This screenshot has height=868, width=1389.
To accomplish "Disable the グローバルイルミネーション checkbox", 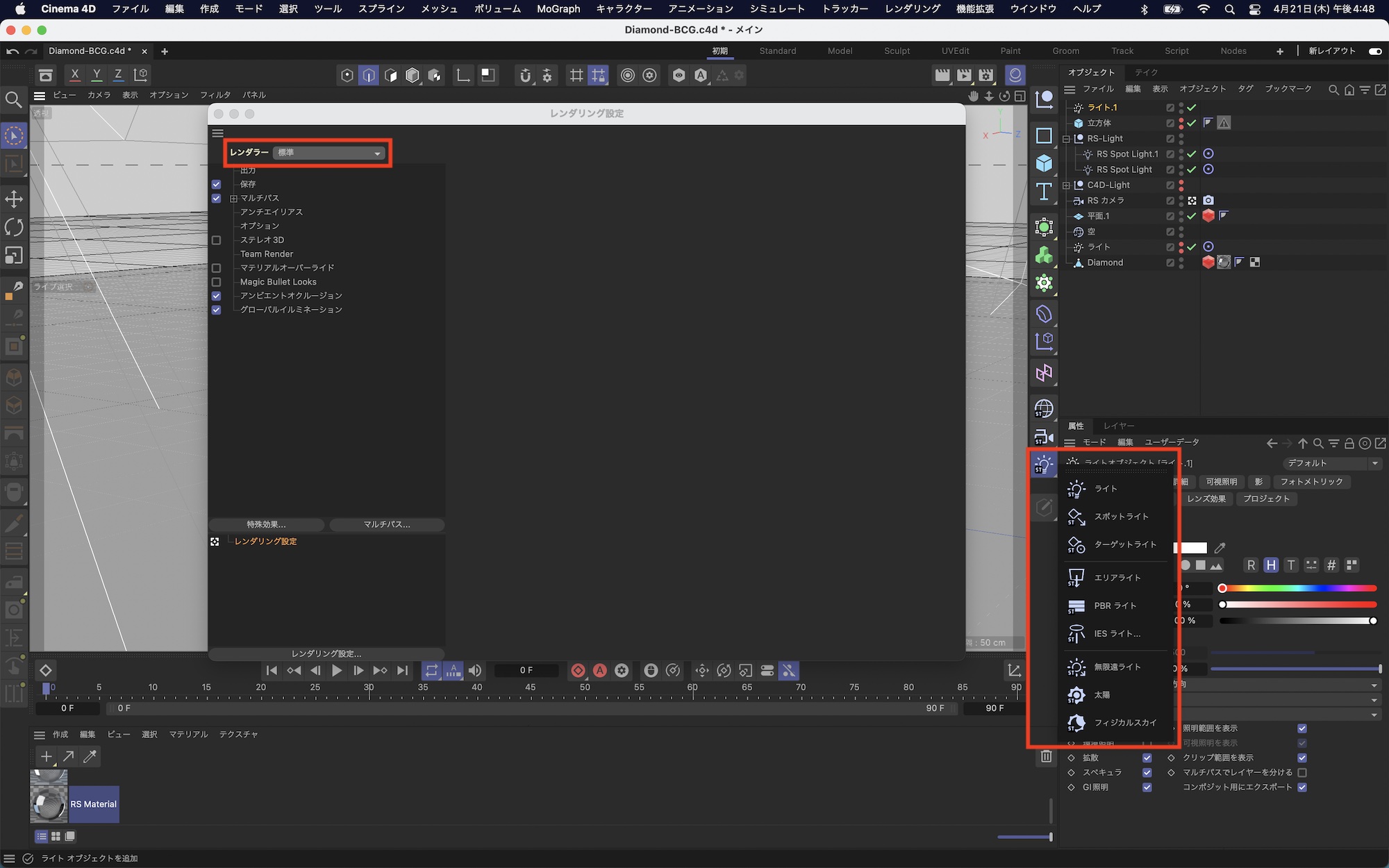I will (216, 310).
